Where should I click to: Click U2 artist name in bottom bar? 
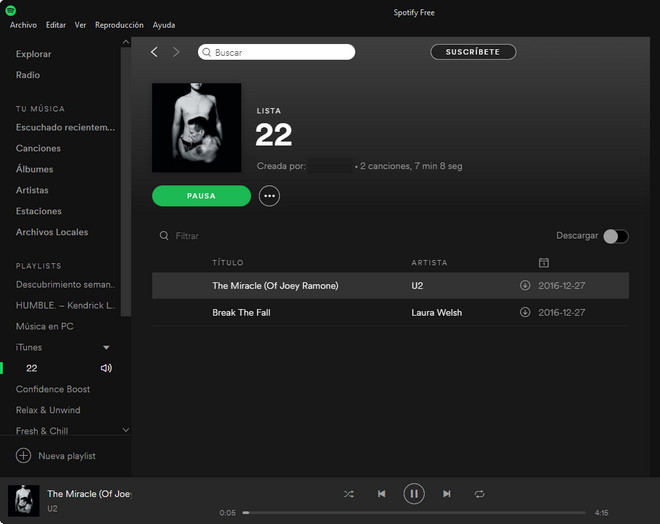pyautogui.click(x=52, y=508)
